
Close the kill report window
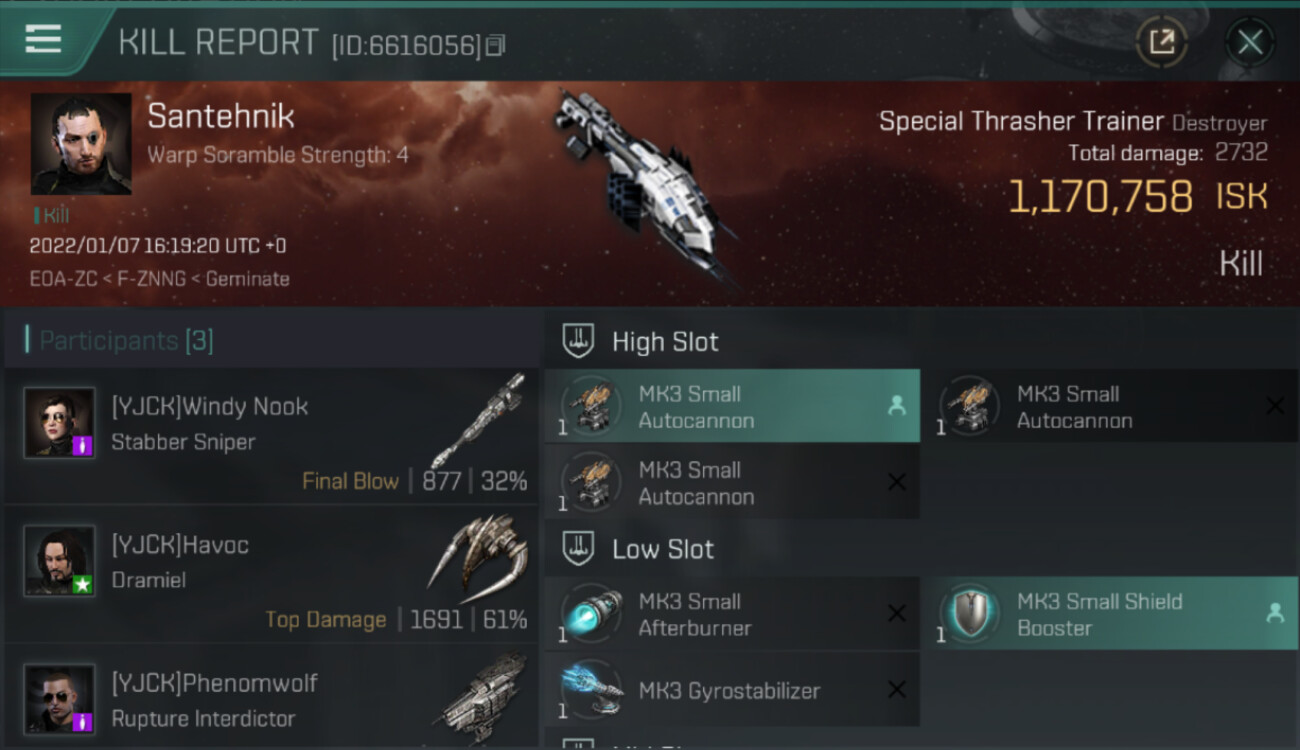[1250, 42]
